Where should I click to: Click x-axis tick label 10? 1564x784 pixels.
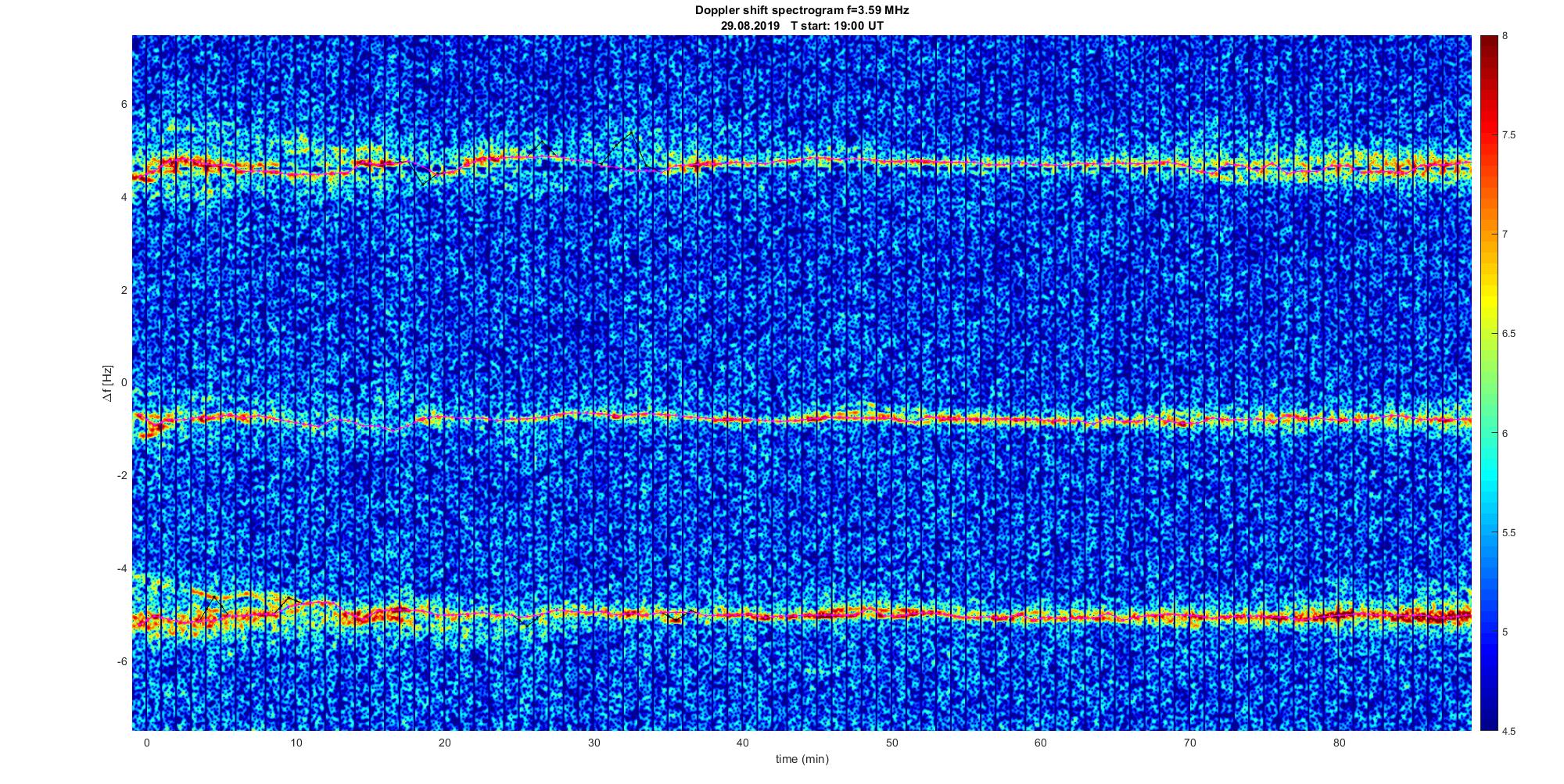(x=296, y=743)
